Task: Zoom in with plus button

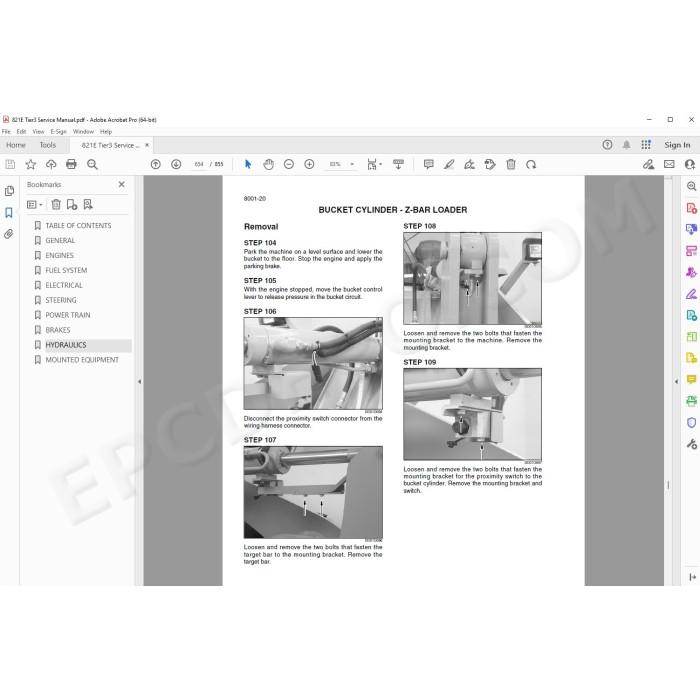Action: click(309, 164)
